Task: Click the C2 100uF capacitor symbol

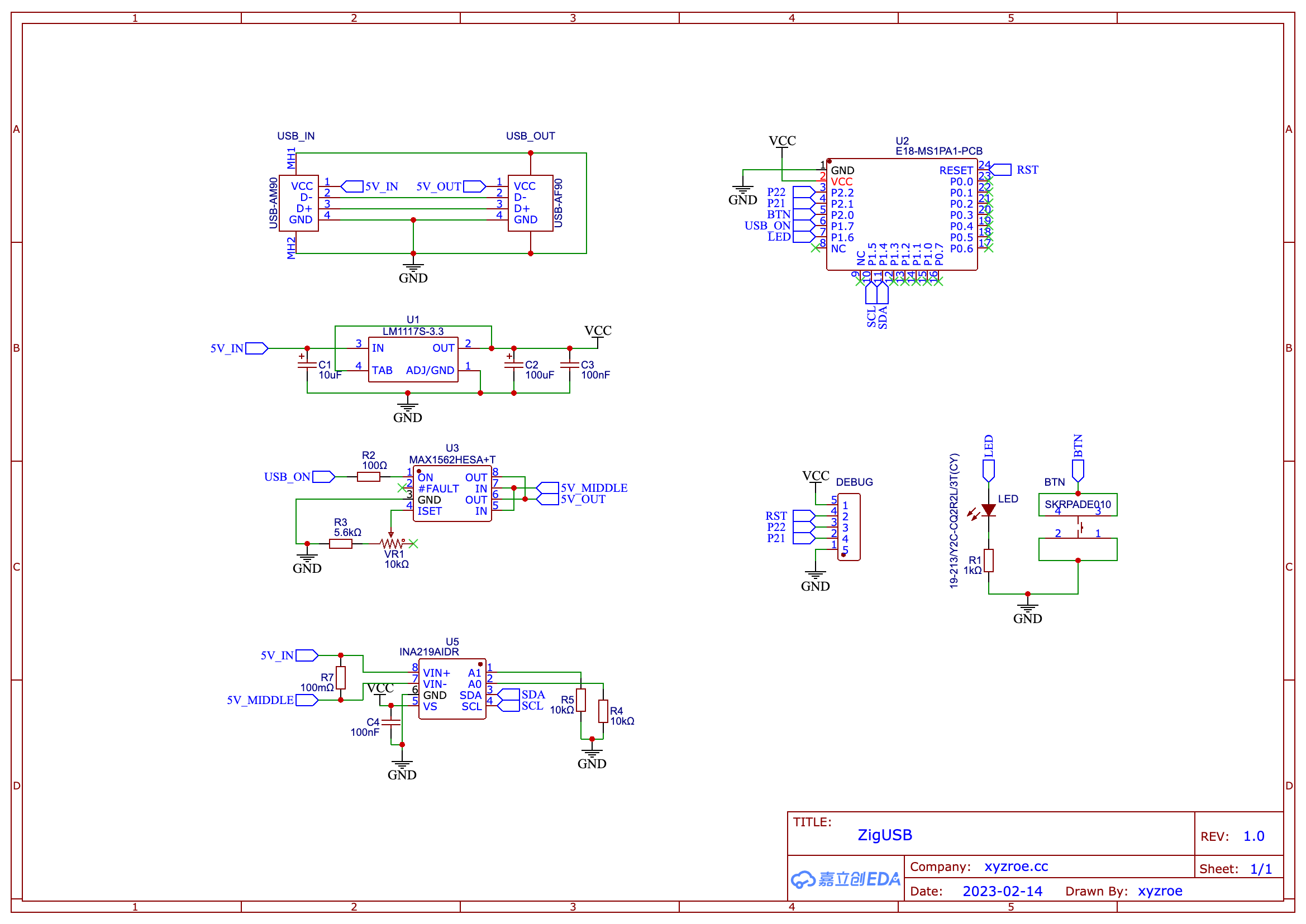Action: pos(513,365)
